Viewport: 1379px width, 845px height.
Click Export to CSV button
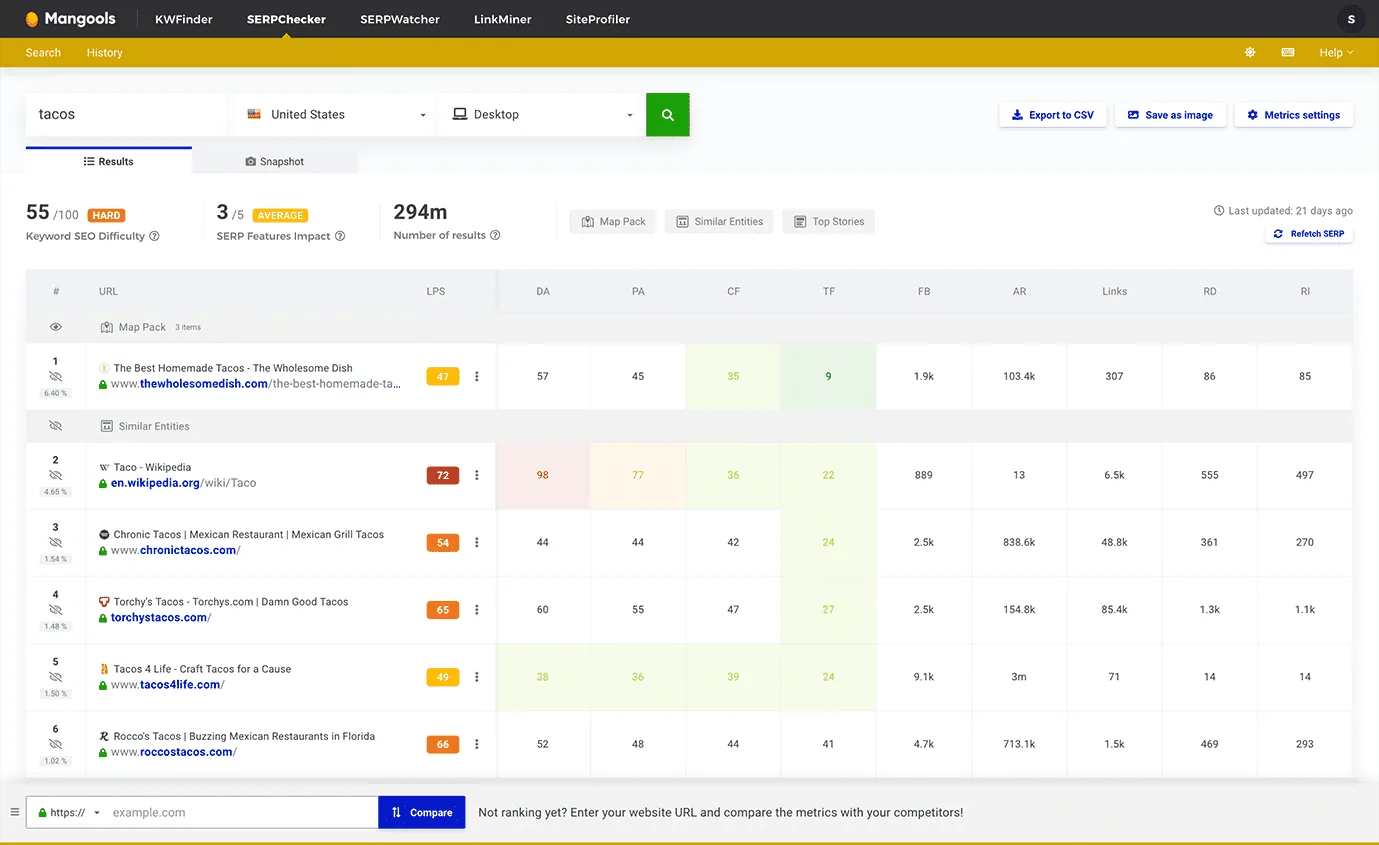1053,115
